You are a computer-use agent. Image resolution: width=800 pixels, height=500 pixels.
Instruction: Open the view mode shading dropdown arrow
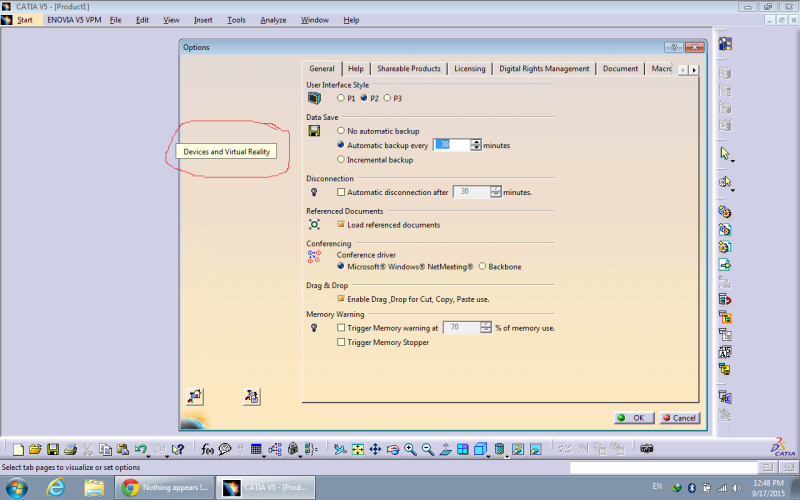(507, 456)
